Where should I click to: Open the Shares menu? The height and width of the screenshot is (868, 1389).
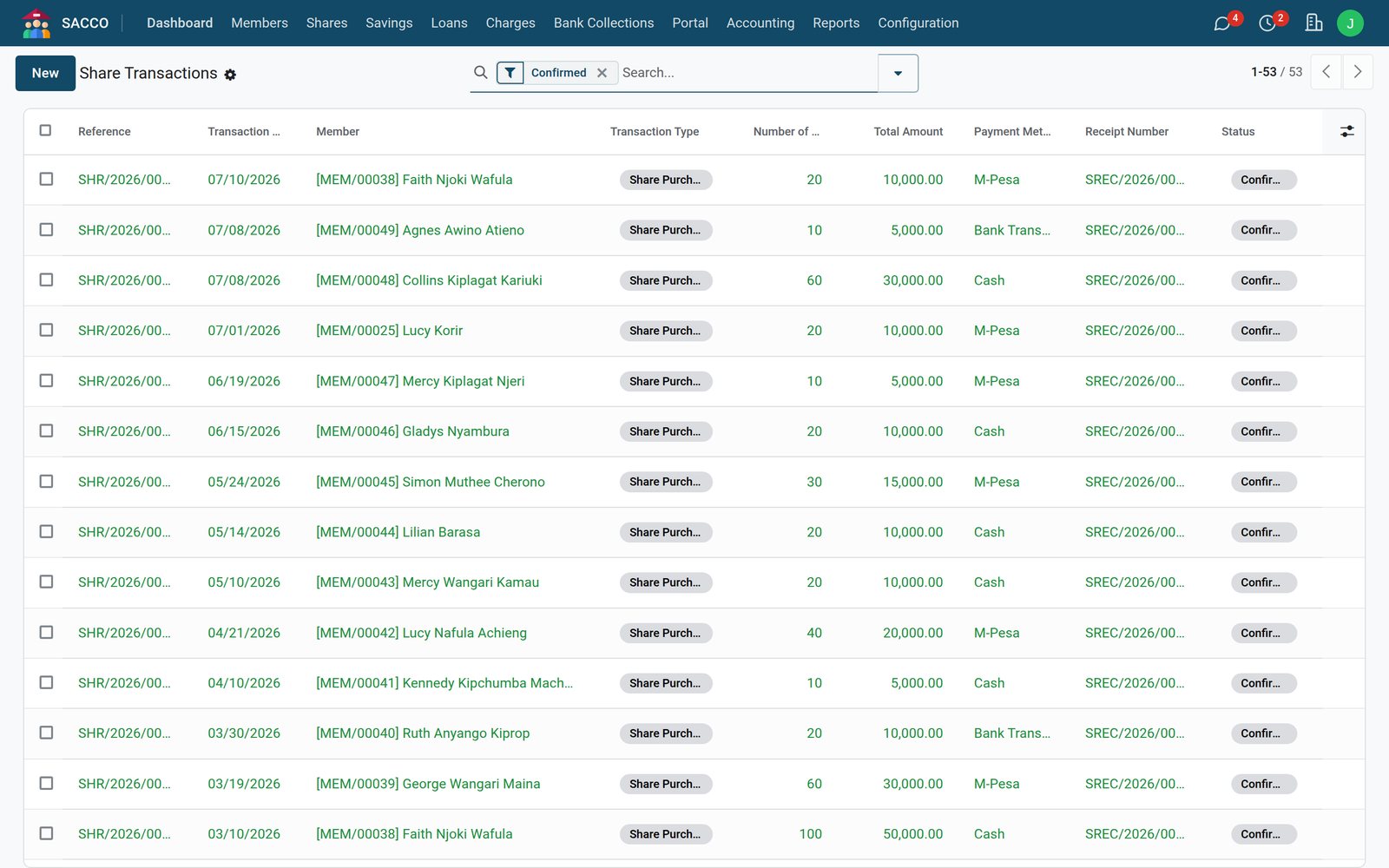tap(326, 23)
